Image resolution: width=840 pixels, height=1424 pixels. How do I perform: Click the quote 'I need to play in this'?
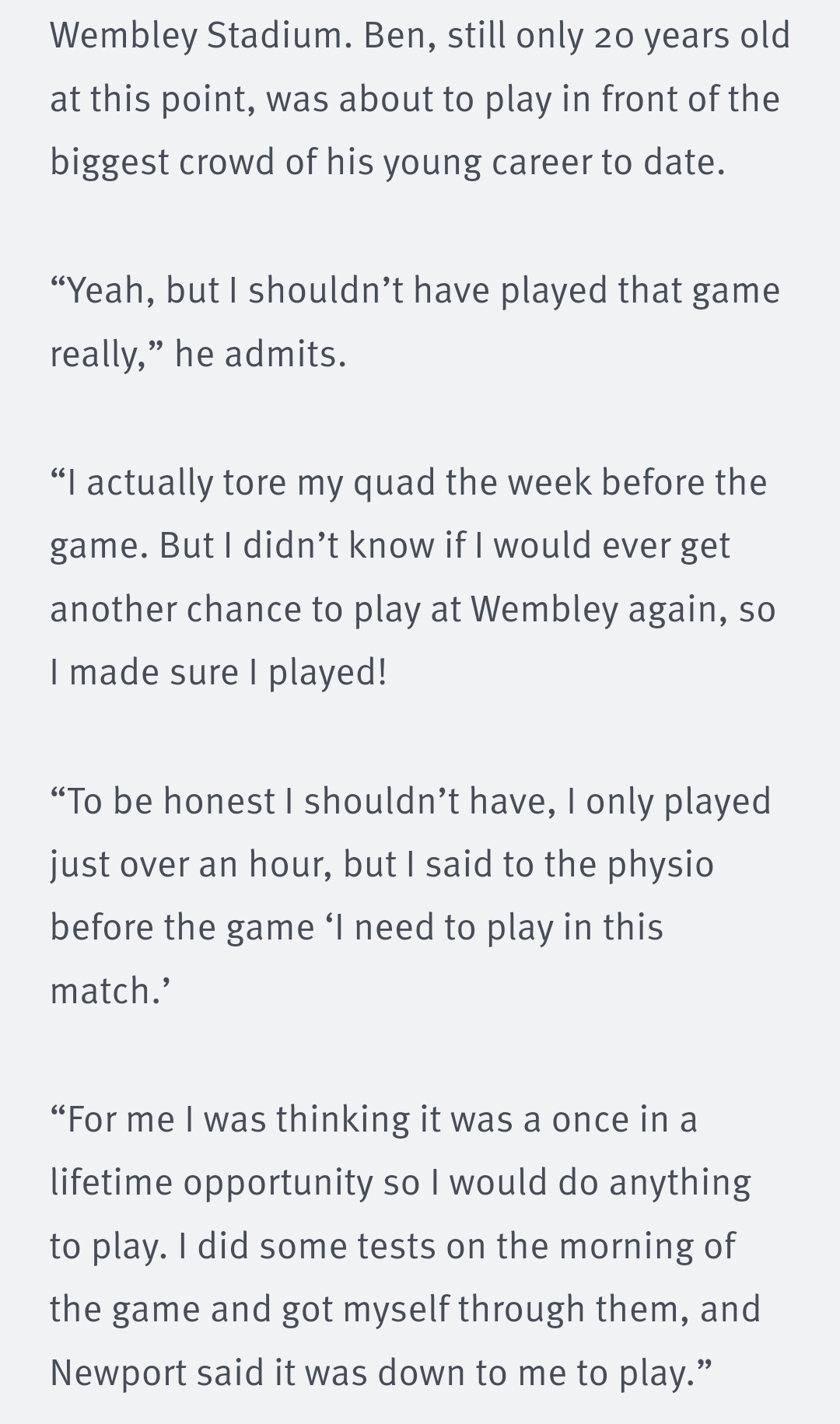pyautogui.click(x=493, y=928)
